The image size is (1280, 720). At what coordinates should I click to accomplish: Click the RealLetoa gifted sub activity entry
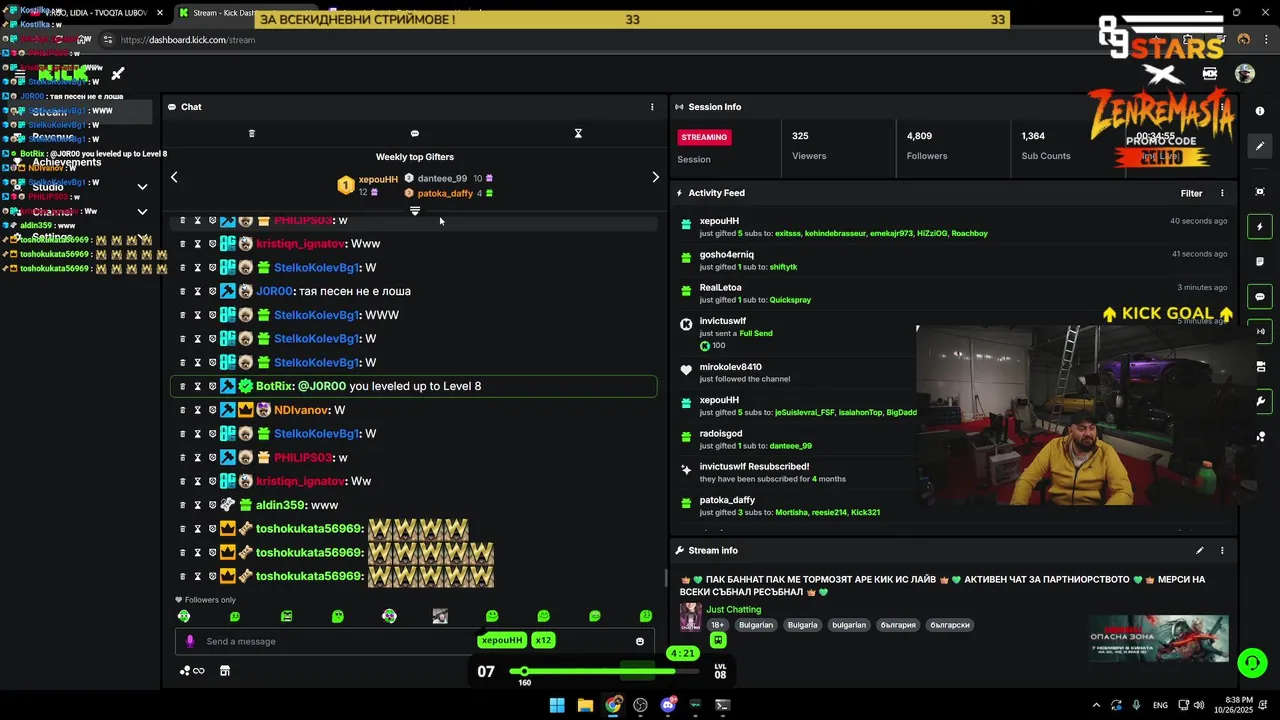(954, 294)
